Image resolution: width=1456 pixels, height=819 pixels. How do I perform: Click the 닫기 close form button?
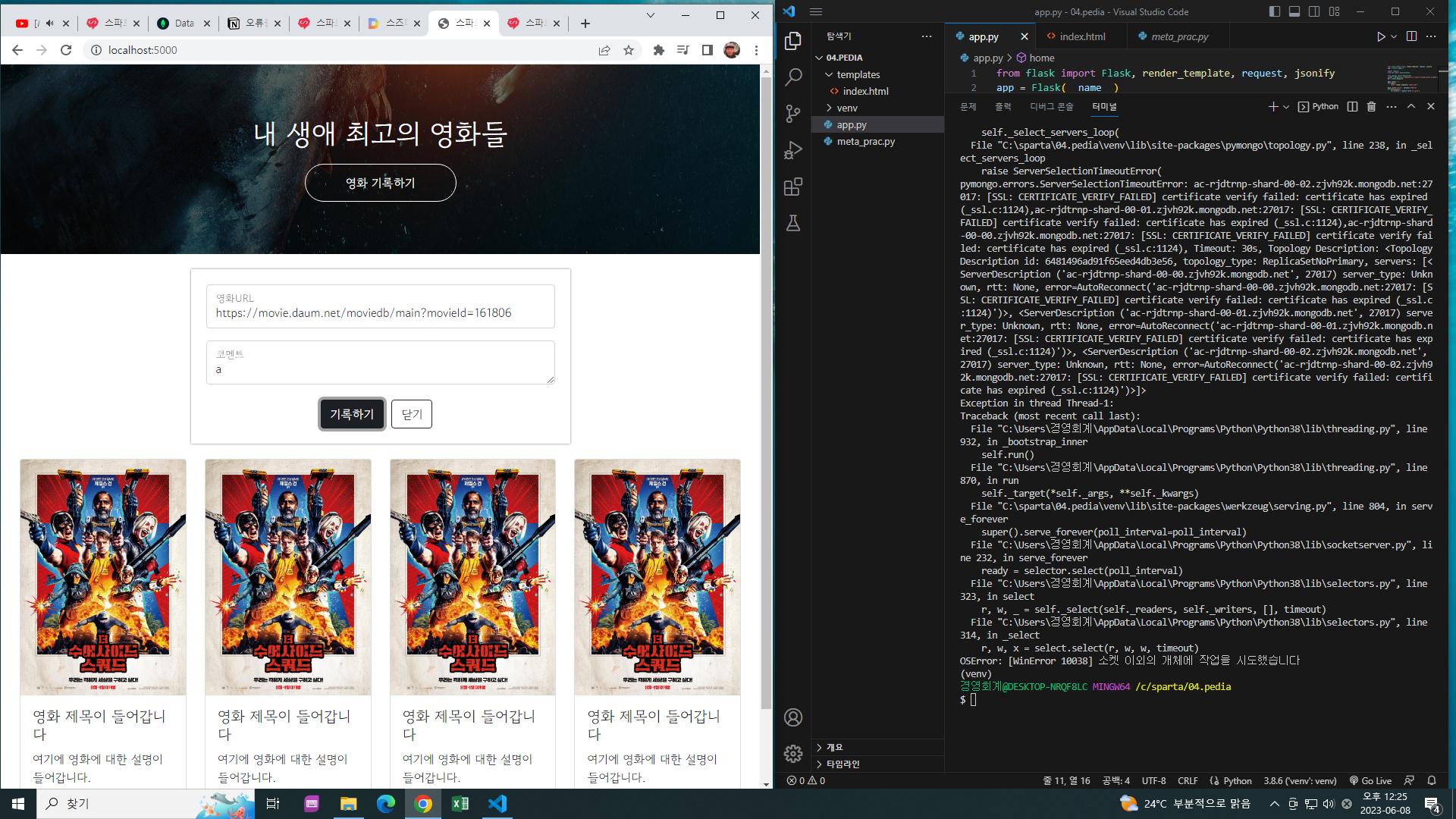[x=412, y=414]
